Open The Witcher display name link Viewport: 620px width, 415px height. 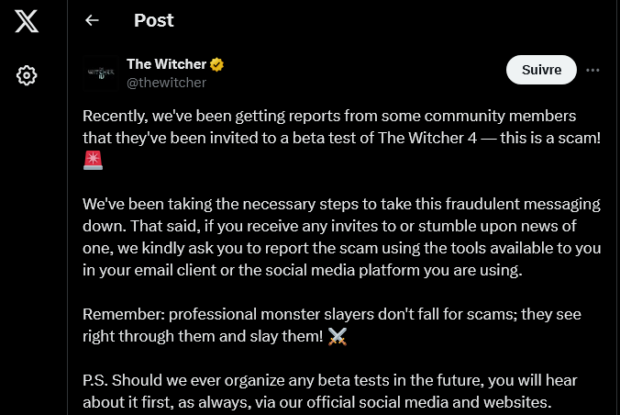click(166, 64)
